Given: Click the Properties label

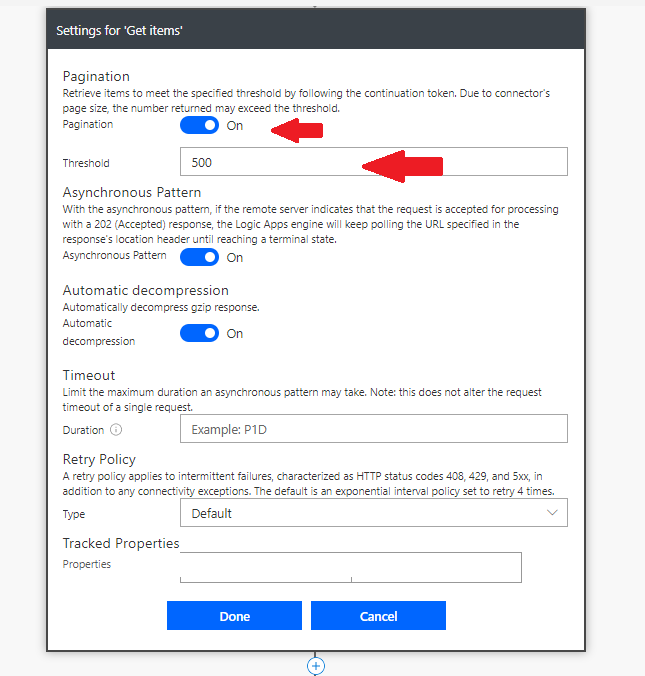Looking at the screenshot, I should pos(87,564).
